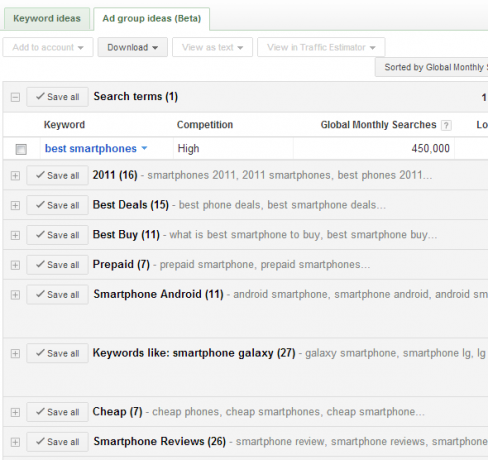Click Save all for Best Buy group
The height and width of the screenshot is (460, 488).
[57, 235]
